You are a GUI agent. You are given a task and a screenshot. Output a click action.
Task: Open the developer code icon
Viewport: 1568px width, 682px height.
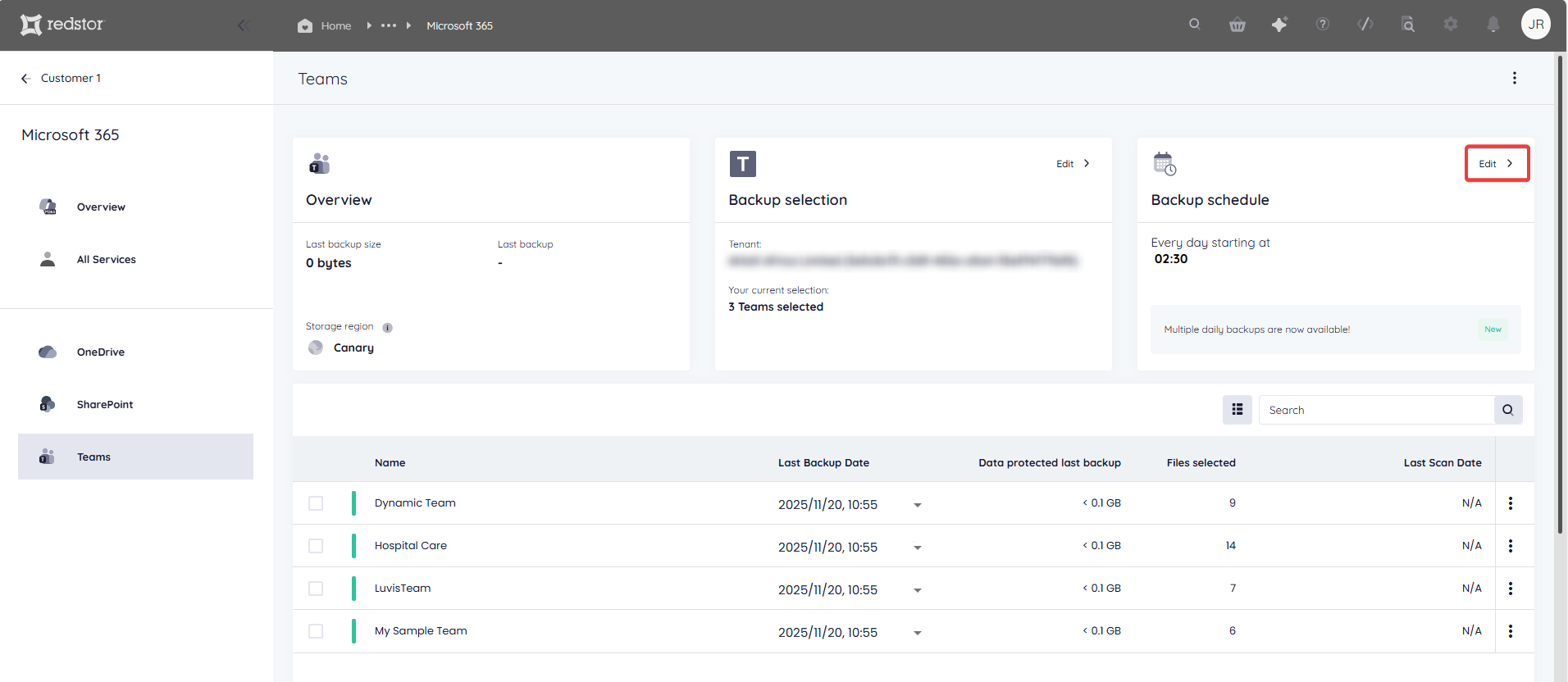[x=1365, y=25]
